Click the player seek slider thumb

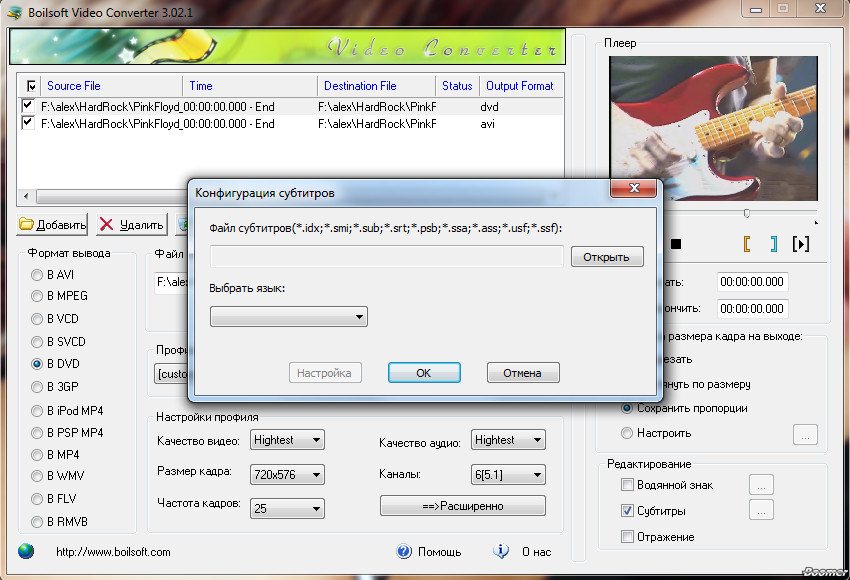tap(746, 213)
